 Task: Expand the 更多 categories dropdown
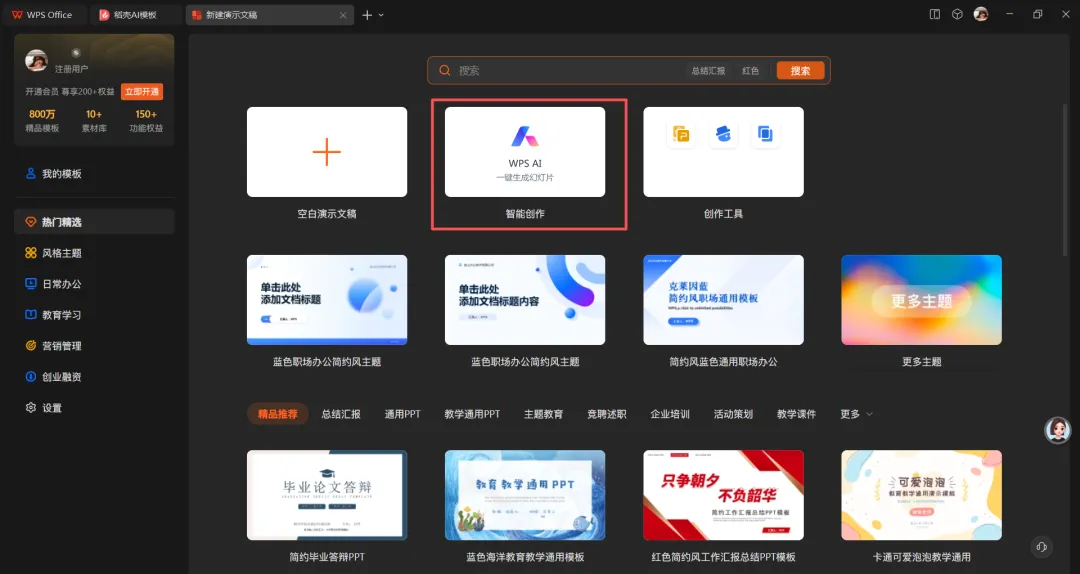pos(856,414)
